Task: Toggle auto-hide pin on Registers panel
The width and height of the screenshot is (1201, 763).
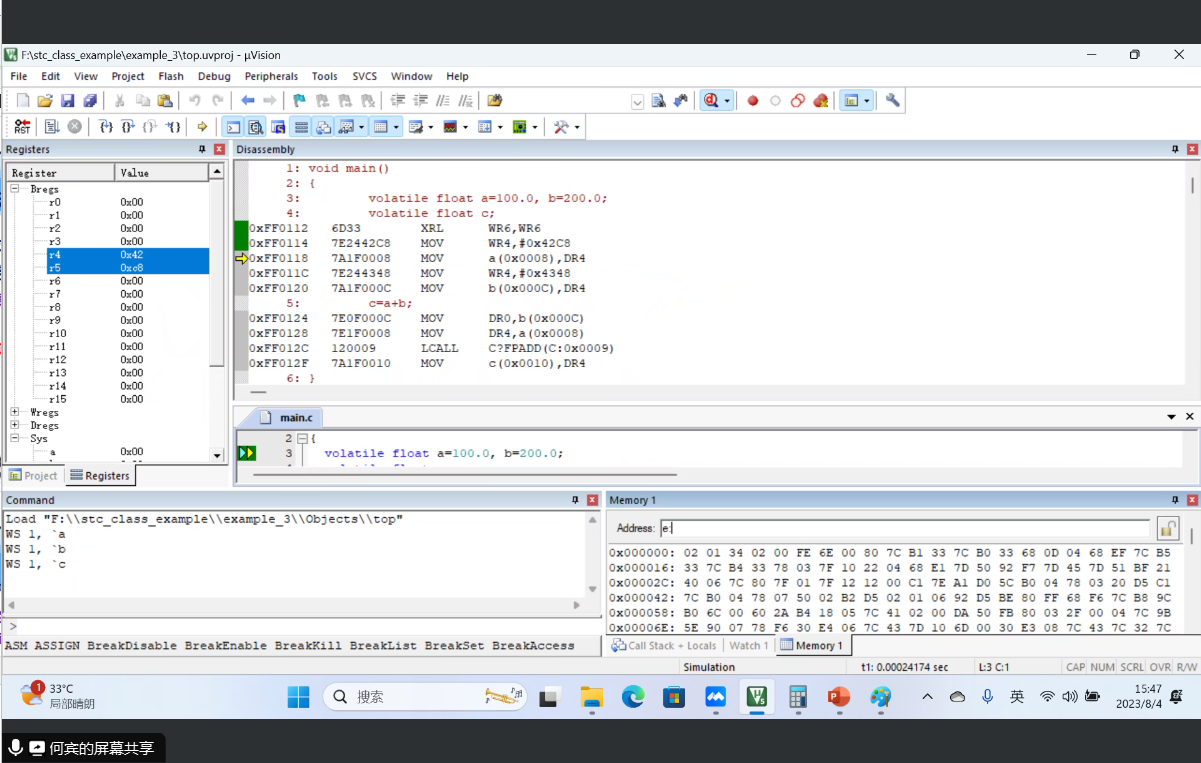Action: point(202,149)
